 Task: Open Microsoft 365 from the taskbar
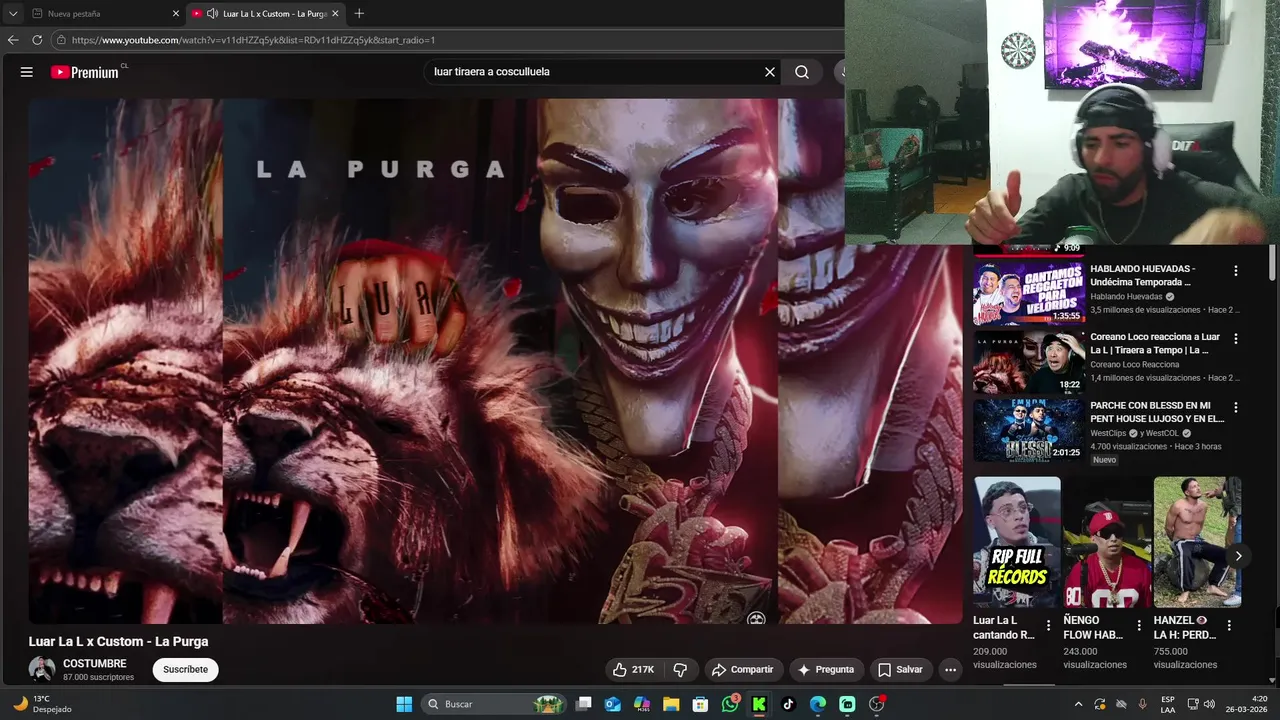click(x=642, y=704)
